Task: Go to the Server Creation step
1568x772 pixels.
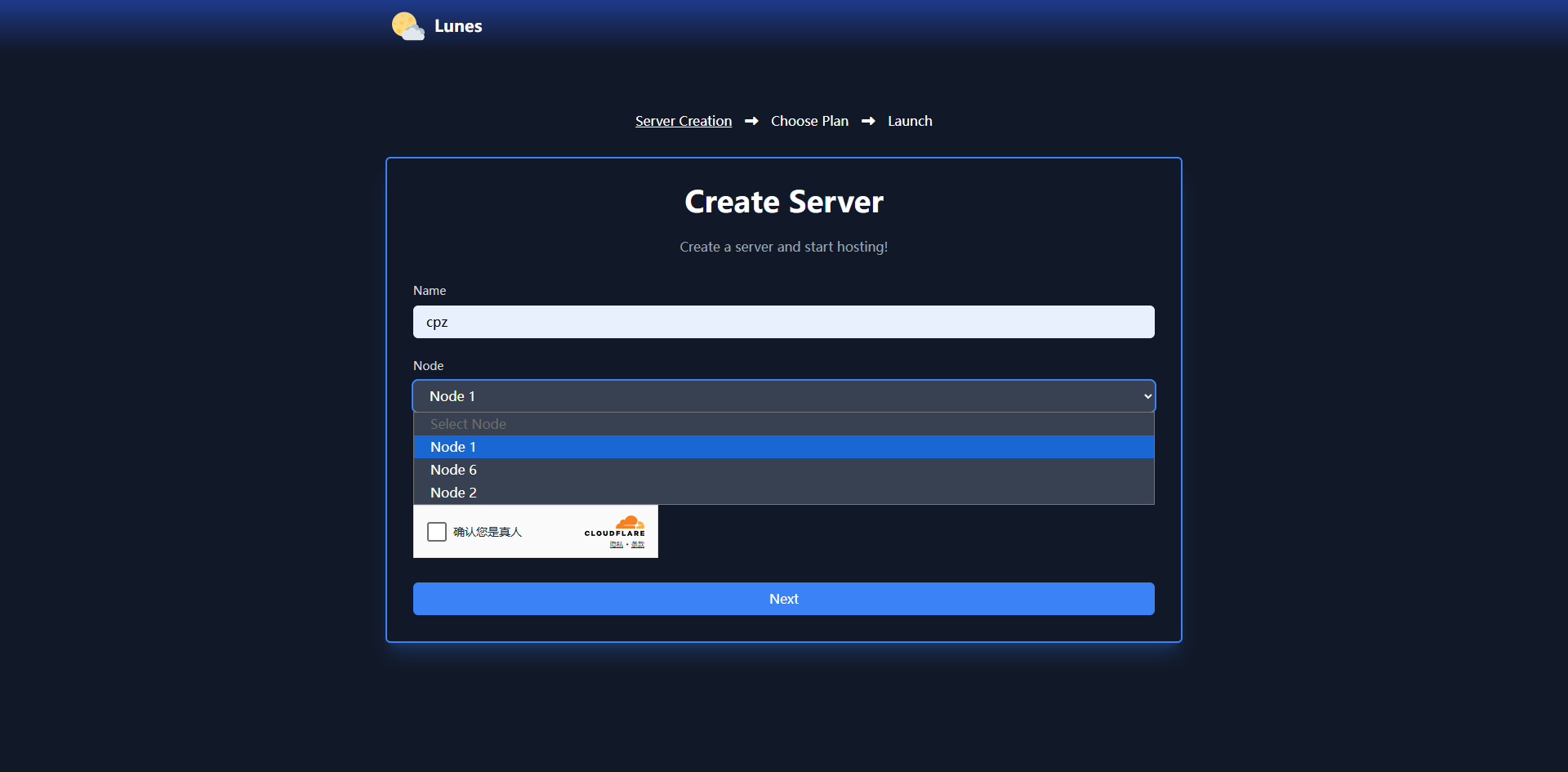Action: tap(683, 121)
